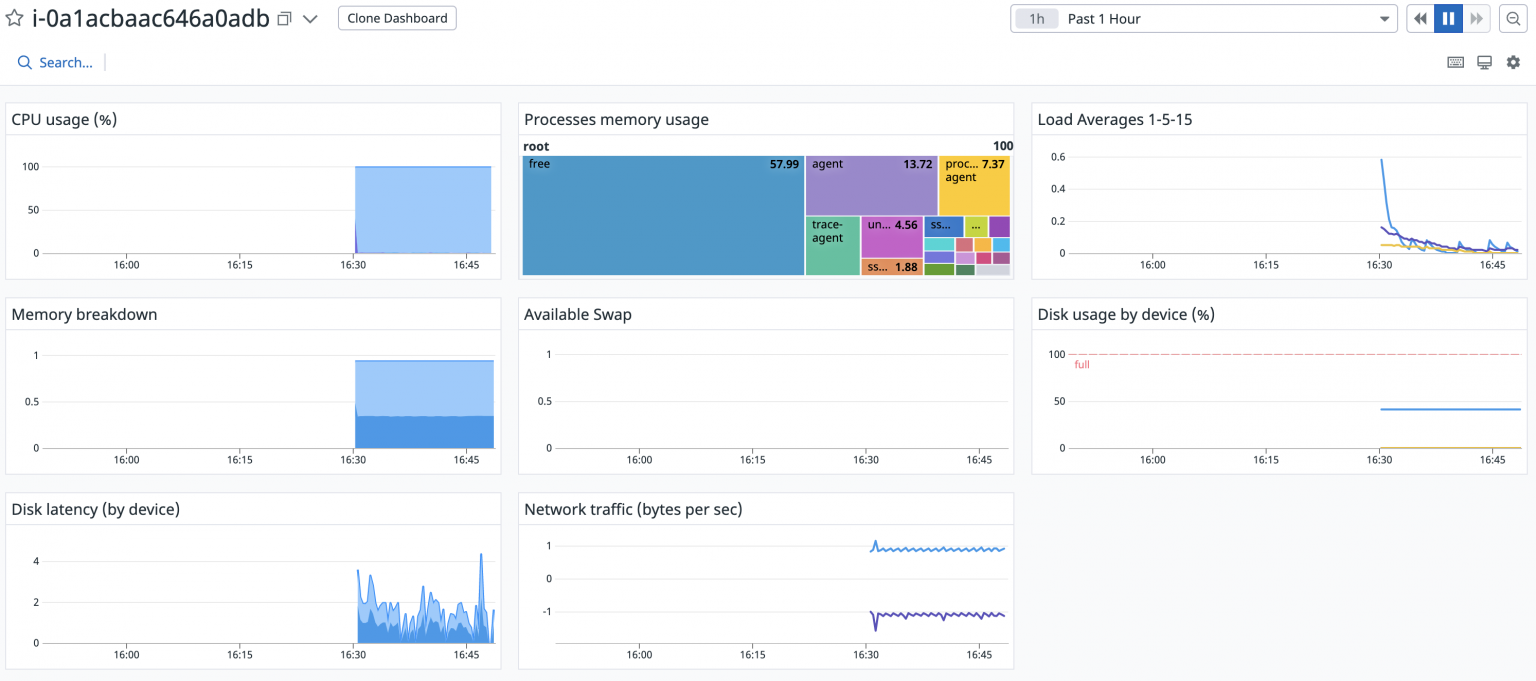Click the zoom-out magnifier icon

click(x=1511, y=18)
